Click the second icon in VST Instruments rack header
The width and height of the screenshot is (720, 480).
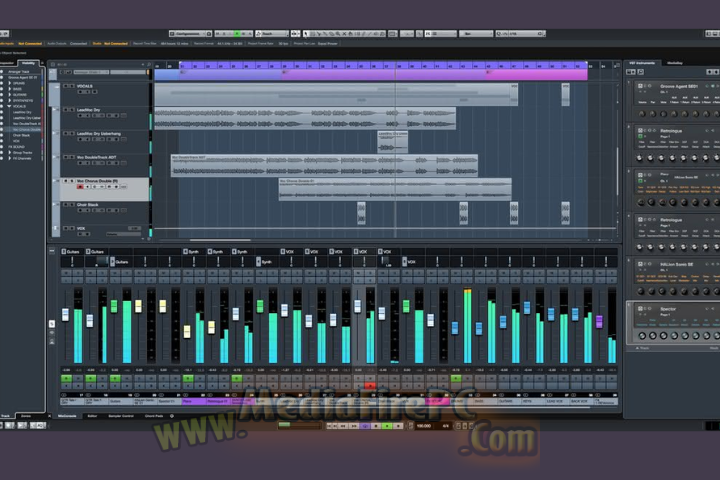coord(641,72)
